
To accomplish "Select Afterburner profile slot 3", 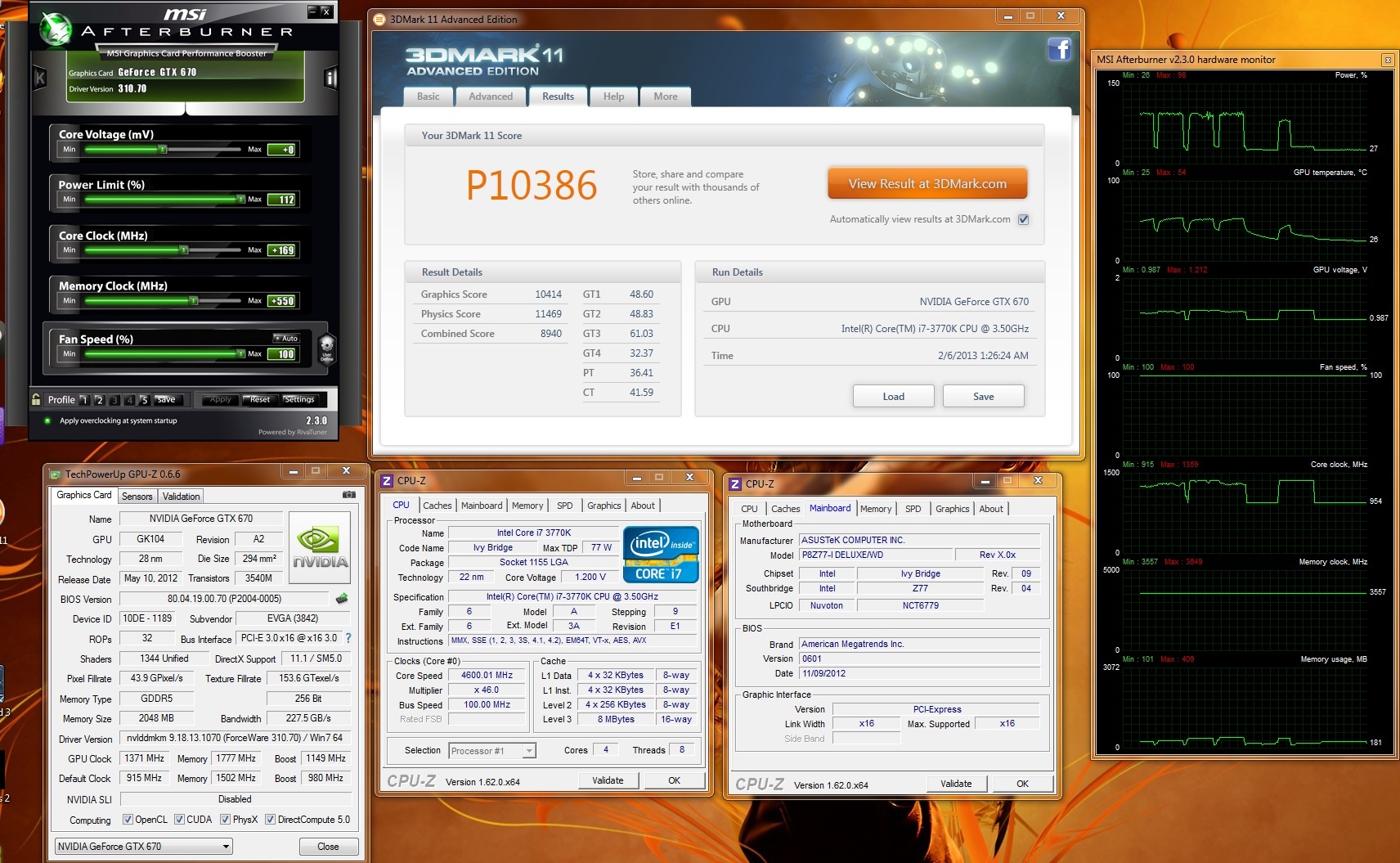I will click(114, 400).
